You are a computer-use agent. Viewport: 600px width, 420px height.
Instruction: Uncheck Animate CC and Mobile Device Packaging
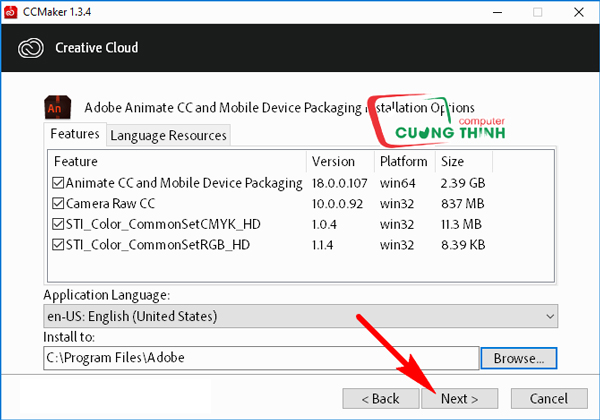58,183
